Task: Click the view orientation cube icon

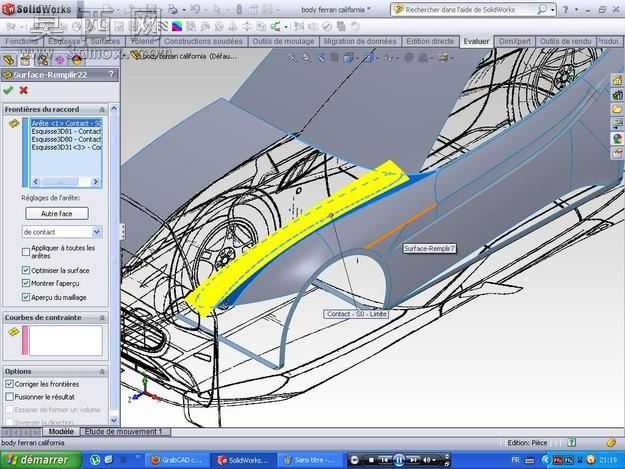Action: tap(348, 58)
